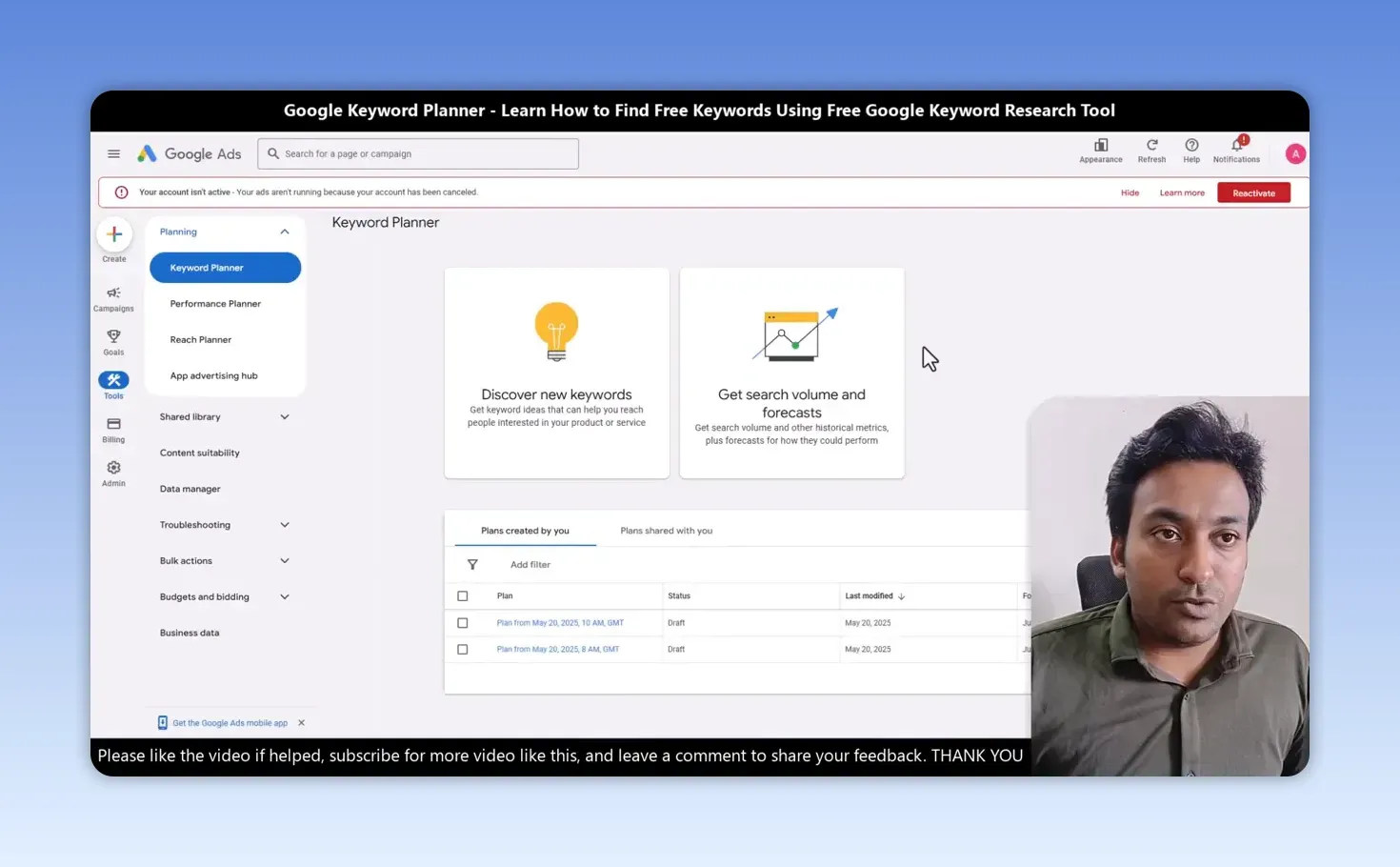Click the Discover new keywords card title
The width and height of the screenshot is (1400, 867).
[x=556, y=394]
